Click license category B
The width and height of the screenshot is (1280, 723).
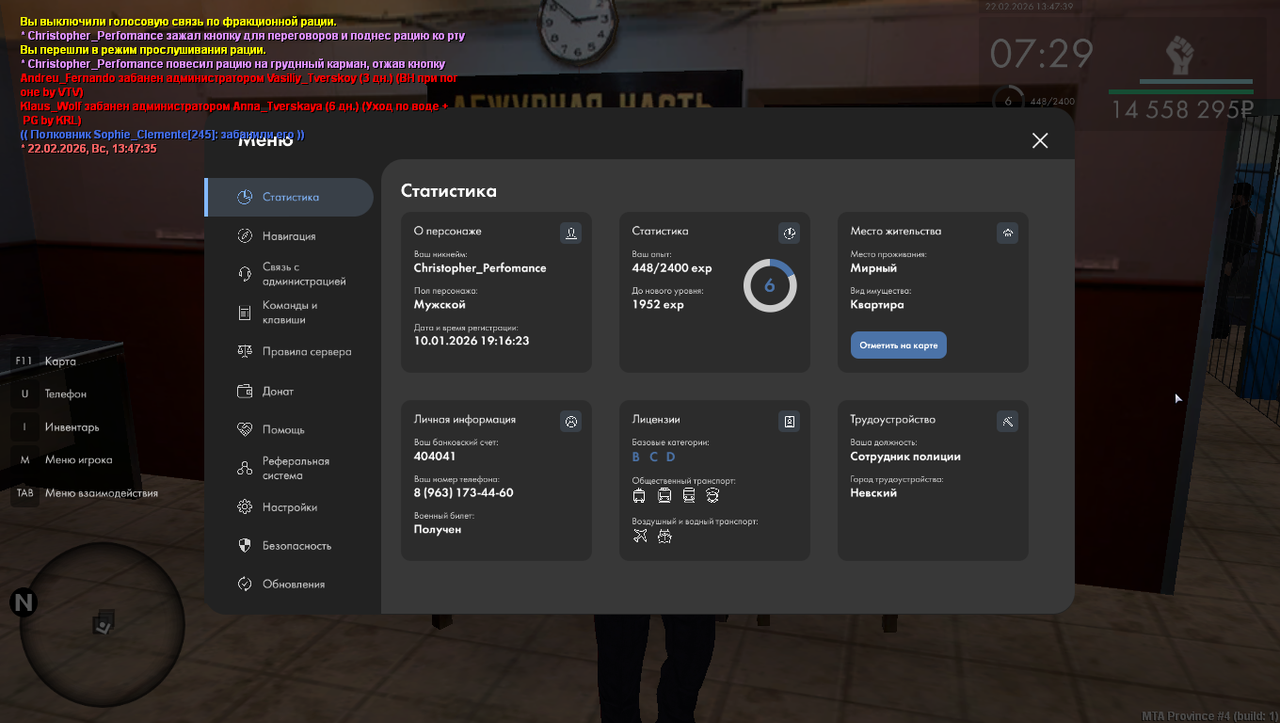point(636,457)
